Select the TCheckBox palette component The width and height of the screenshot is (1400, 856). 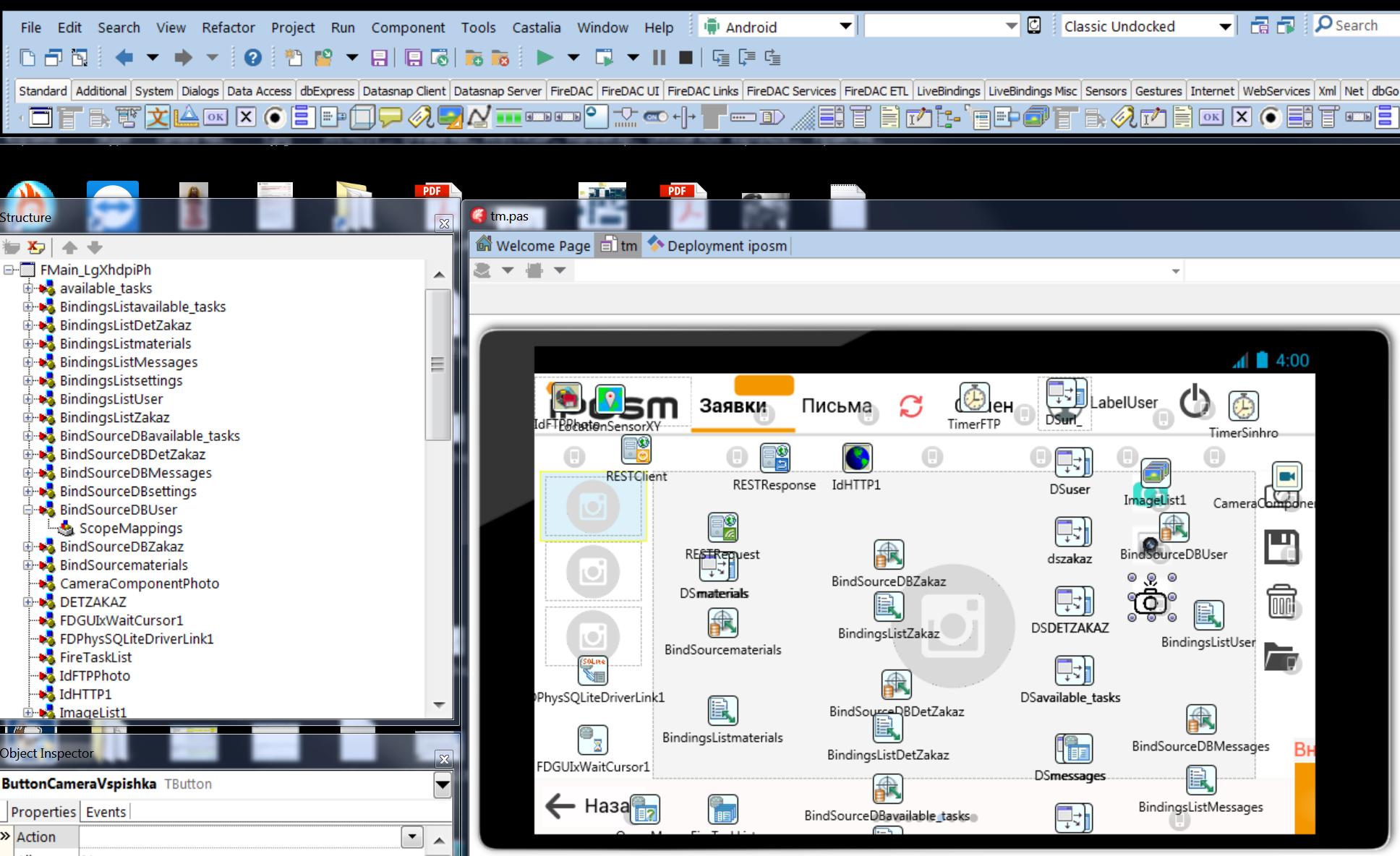(246, 117)
